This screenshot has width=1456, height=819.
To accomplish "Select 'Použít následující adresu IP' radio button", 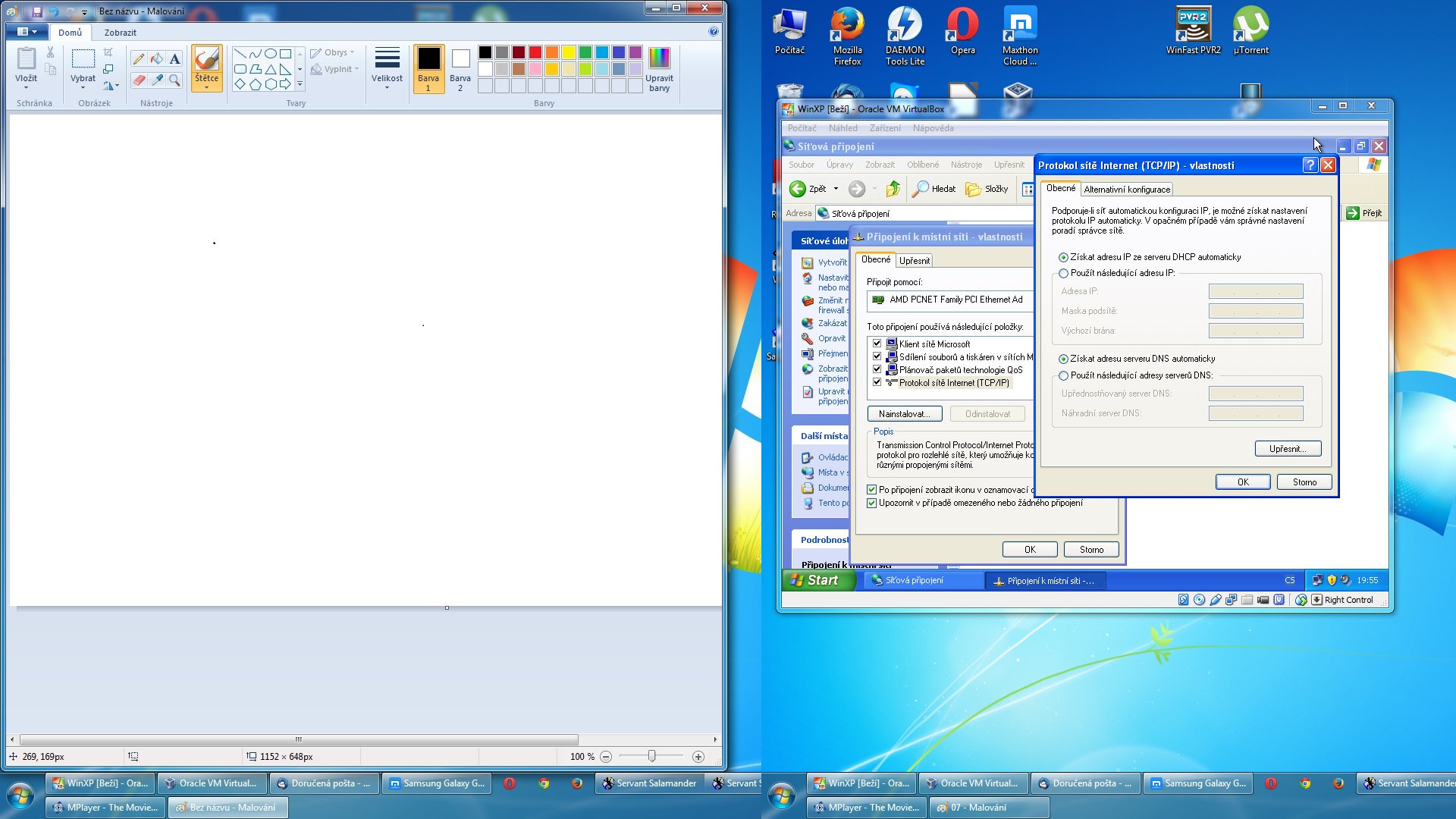I will click(1063, 274).
